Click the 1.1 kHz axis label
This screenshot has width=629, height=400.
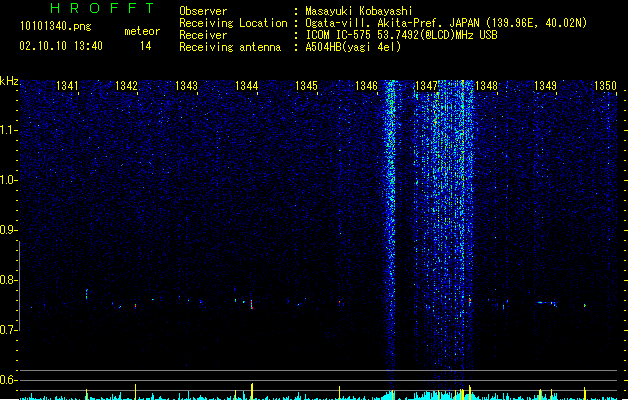pyautogui.click(x=9, y=130)
